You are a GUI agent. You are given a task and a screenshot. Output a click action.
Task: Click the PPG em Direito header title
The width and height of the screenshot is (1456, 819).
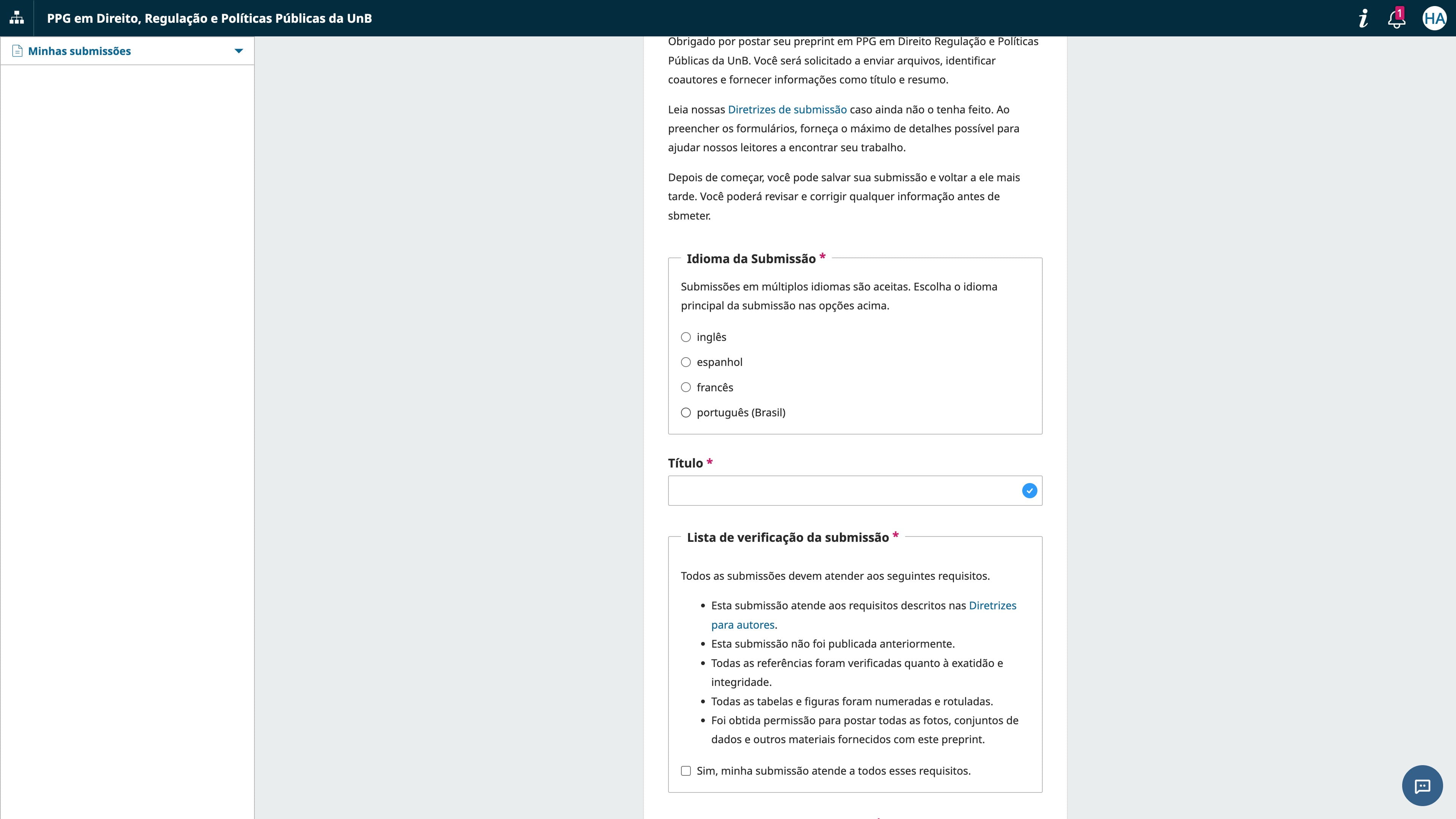(x=209, y=17)
